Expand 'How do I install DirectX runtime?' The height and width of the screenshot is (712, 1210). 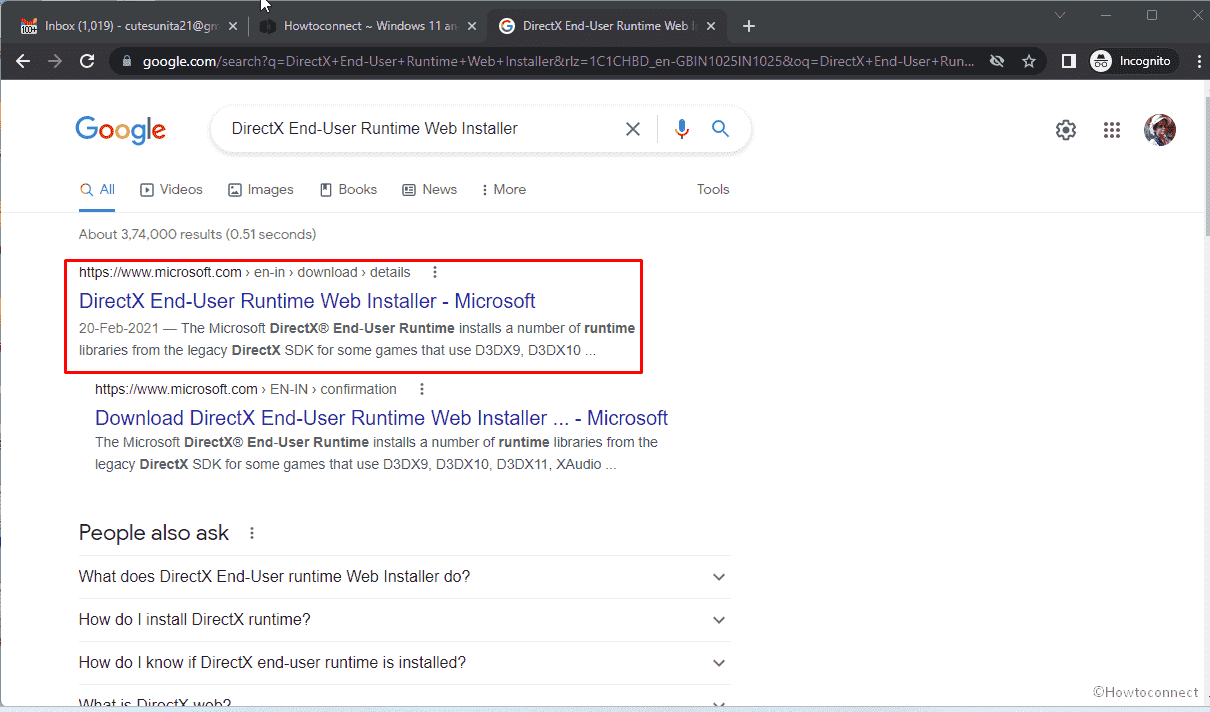pos(405,620)
